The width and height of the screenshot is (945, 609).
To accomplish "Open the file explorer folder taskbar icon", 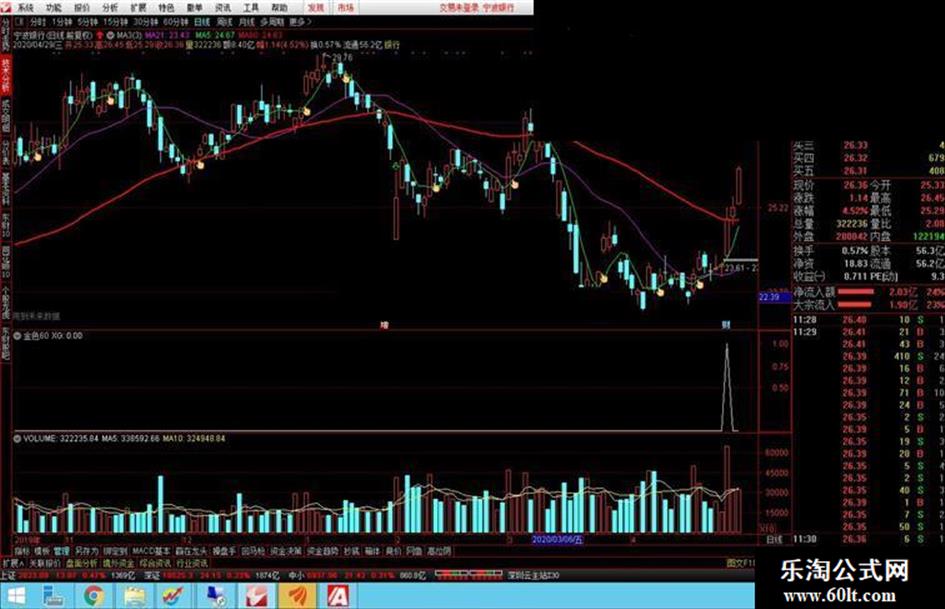I will click(133, 596).
